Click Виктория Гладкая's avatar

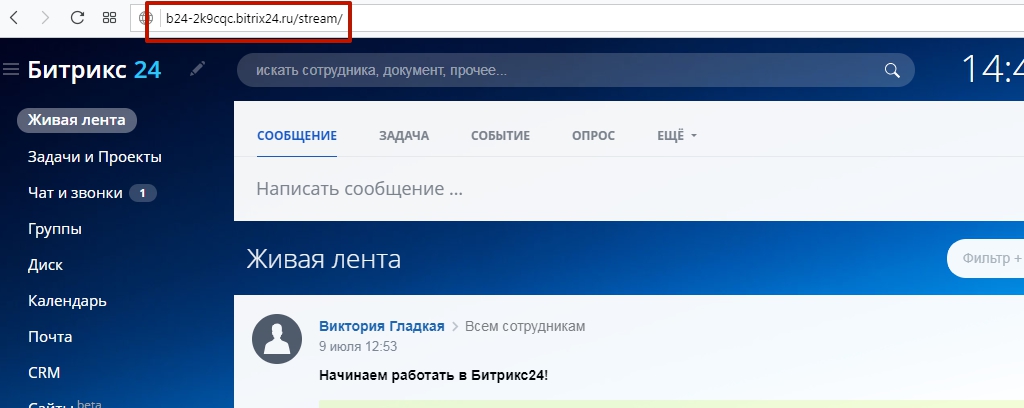(277, 339)
